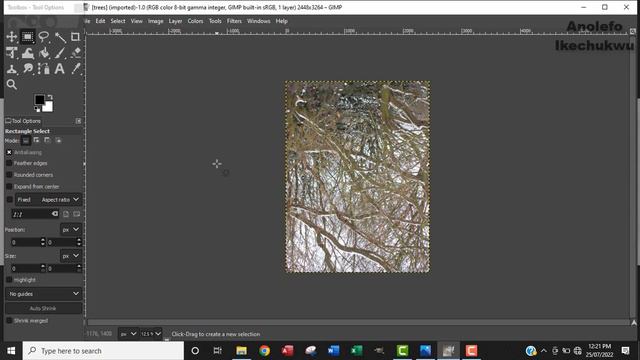Select the Free Select lasso tool
Screen dimensions: 640x360
click(44, 37)
